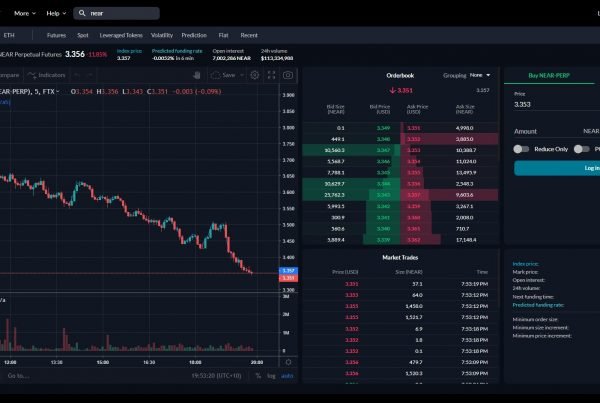Click the chart redo arrow
The image size is (600, 403).
point(90,75)
